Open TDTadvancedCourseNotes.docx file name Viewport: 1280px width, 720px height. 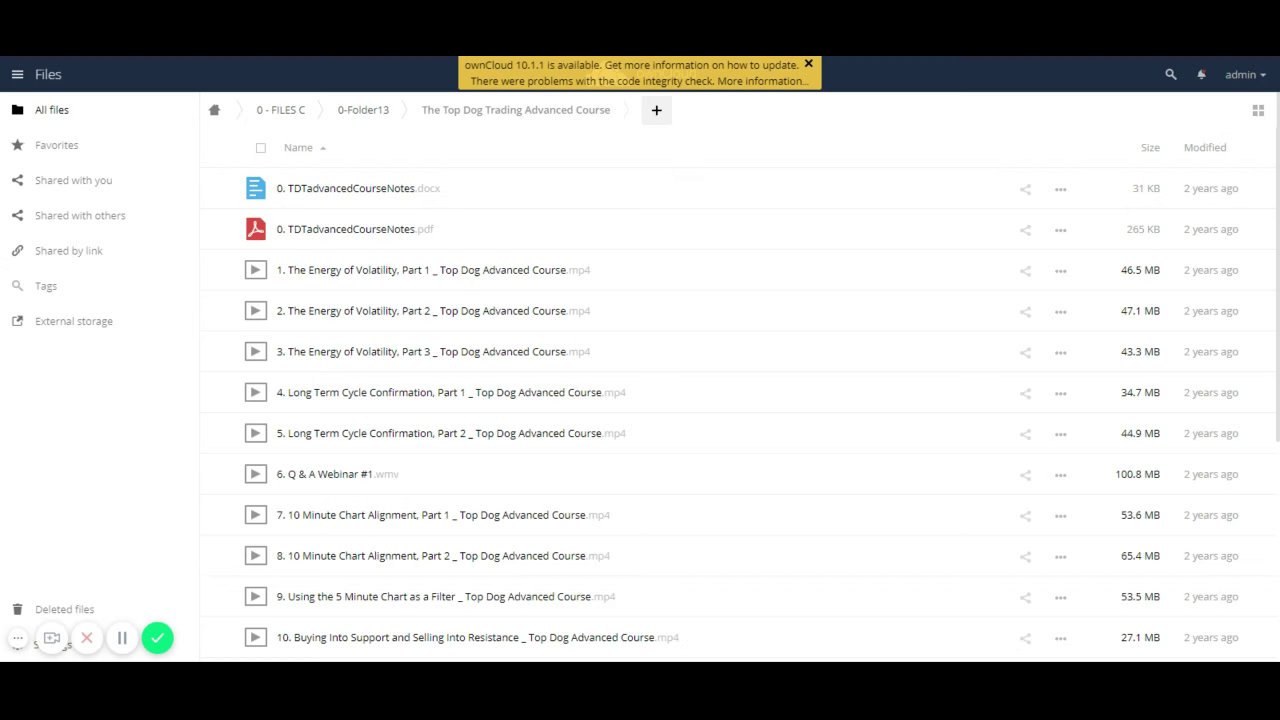[x=358, y=188]
